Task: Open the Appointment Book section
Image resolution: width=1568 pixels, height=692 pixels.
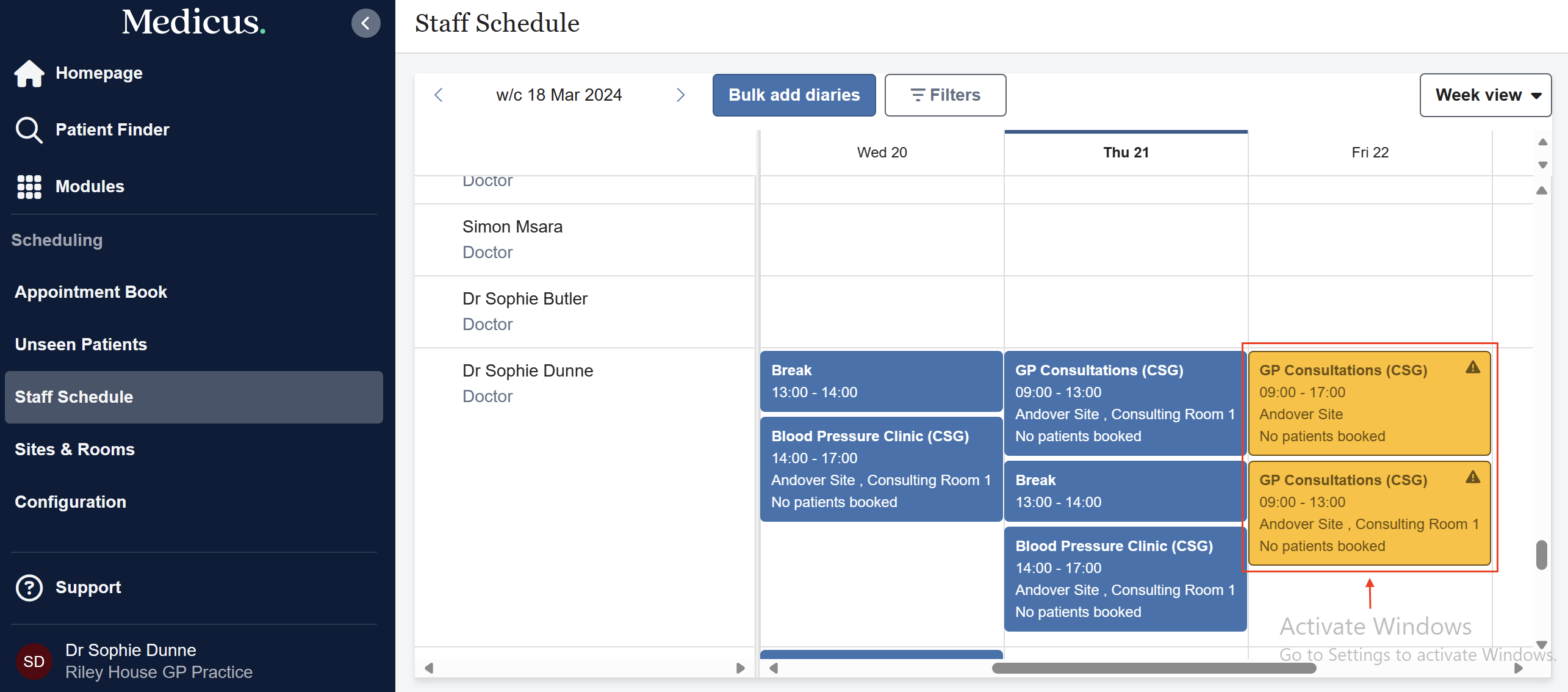Action: tap(91, 292)
